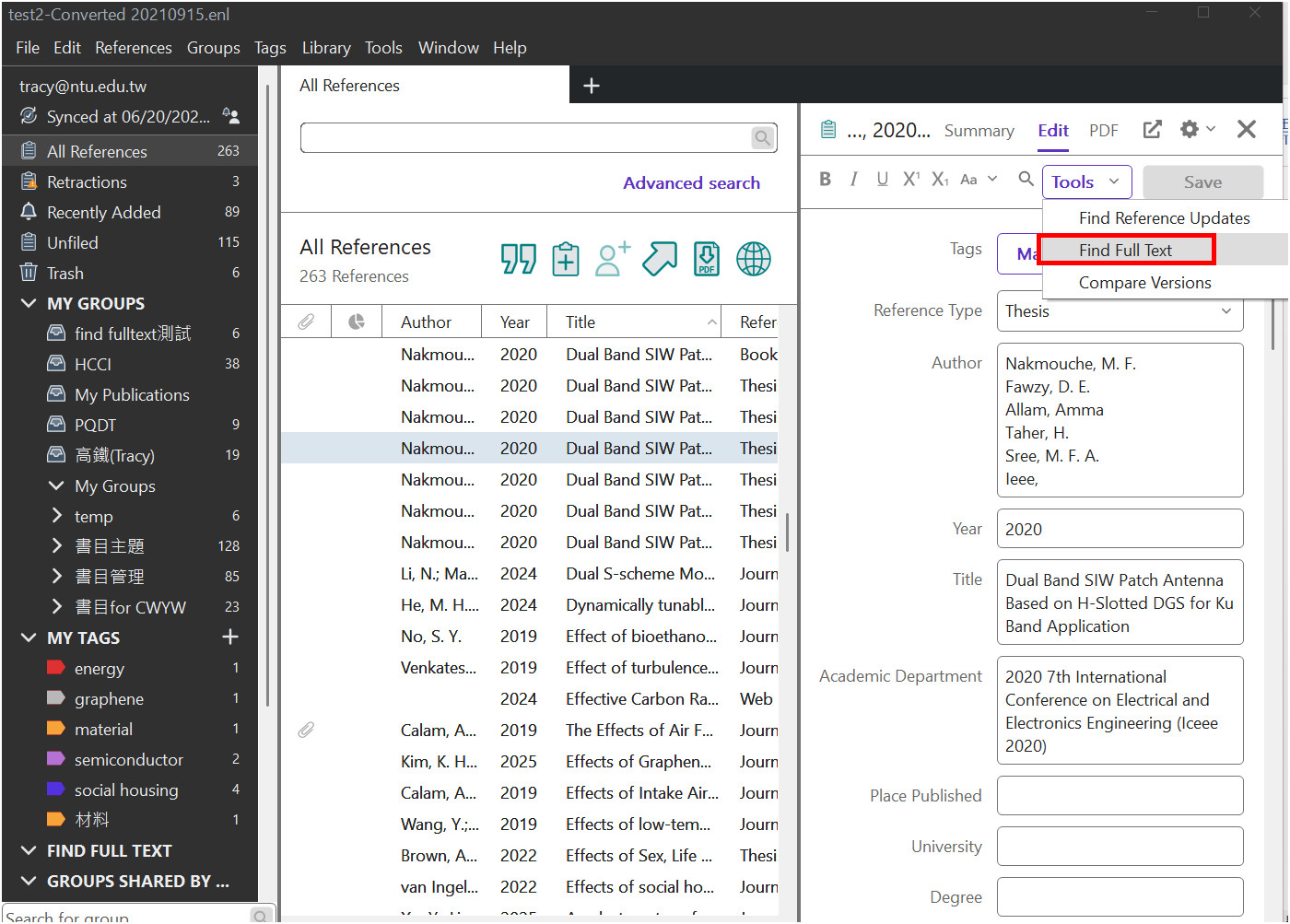Screen dimensions: 1290x924
Task: Select the HCCI group
Action: pos(130,364)
